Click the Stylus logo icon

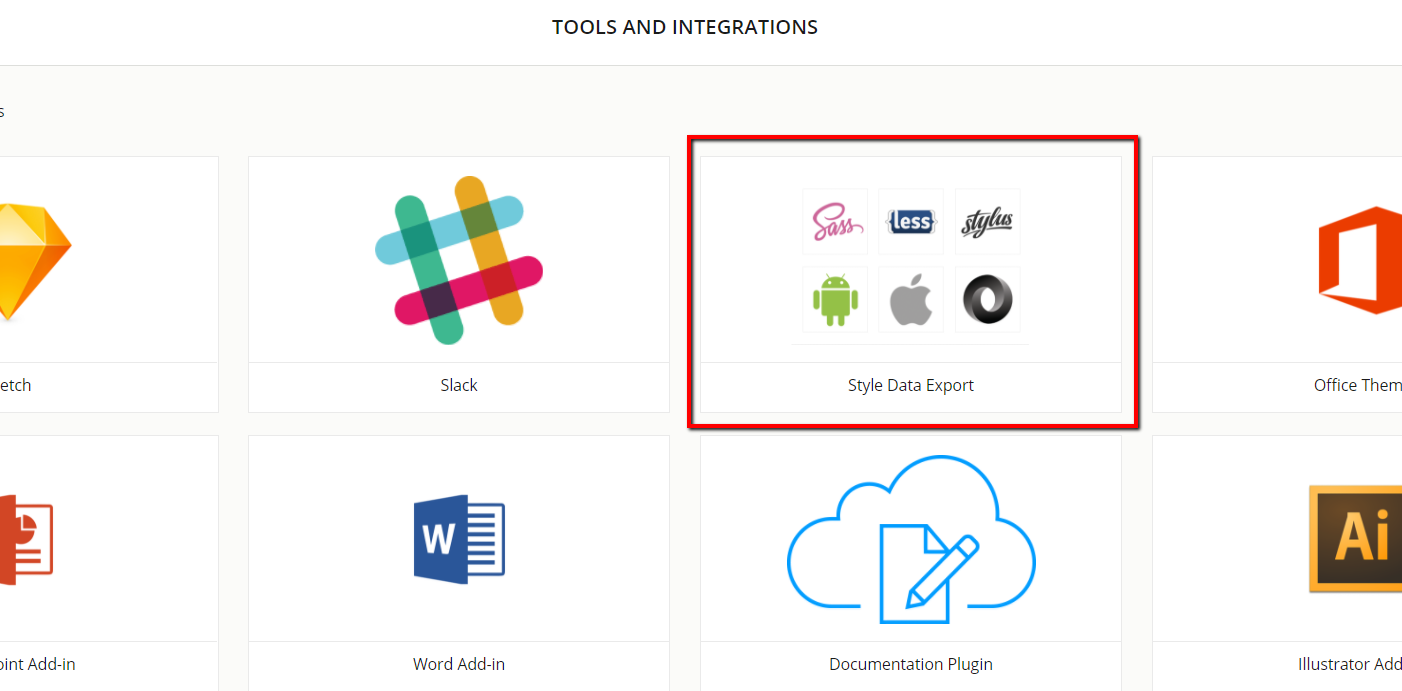tap(987, 222)
